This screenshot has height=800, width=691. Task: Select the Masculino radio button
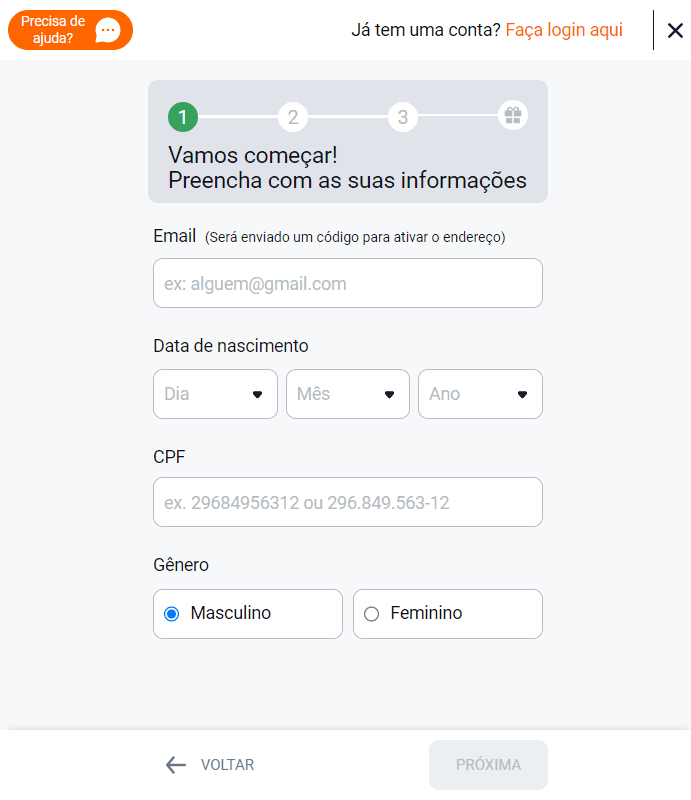[172, 614]
